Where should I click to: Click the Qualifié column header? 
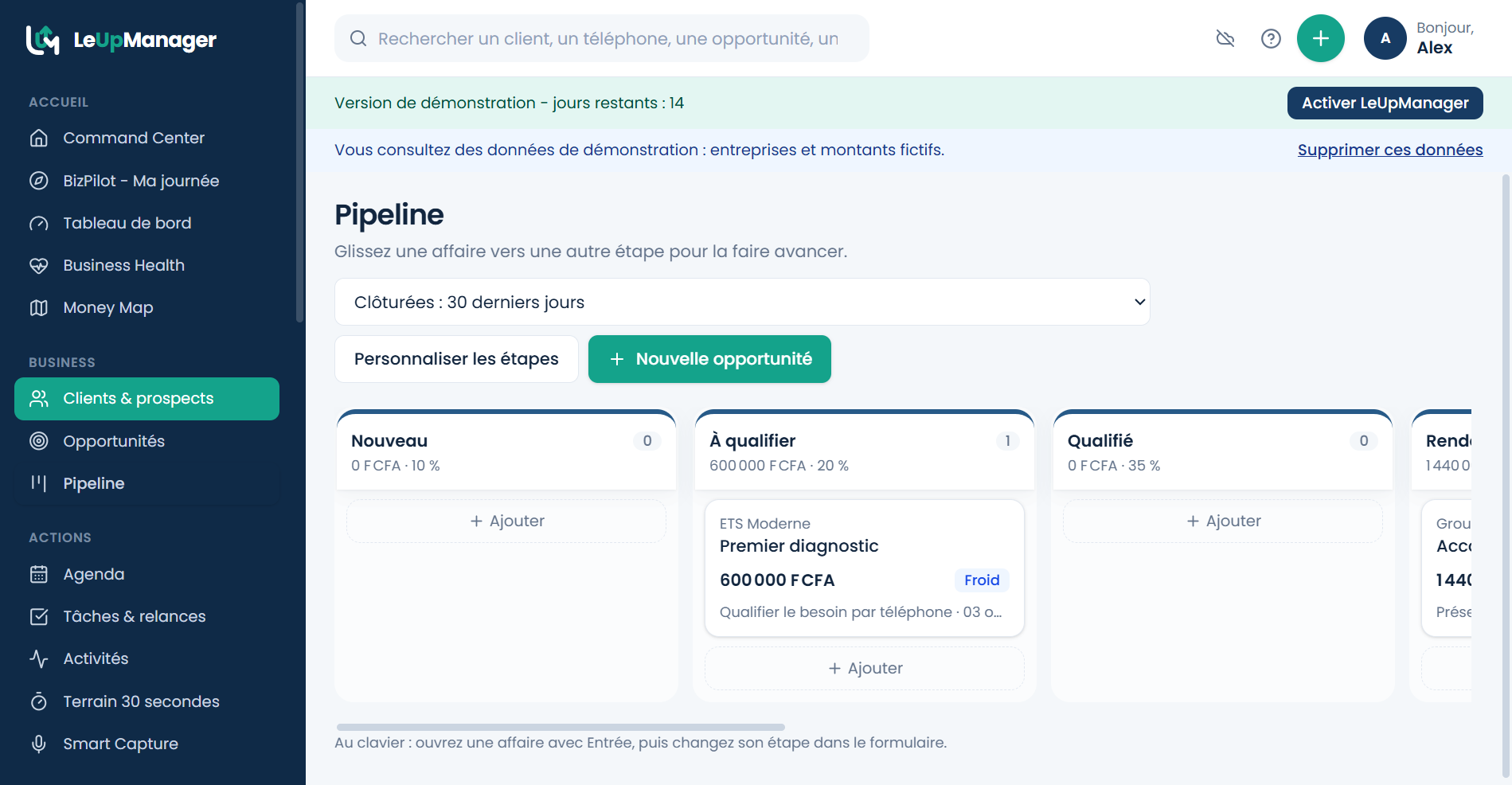pos(1223,451)
